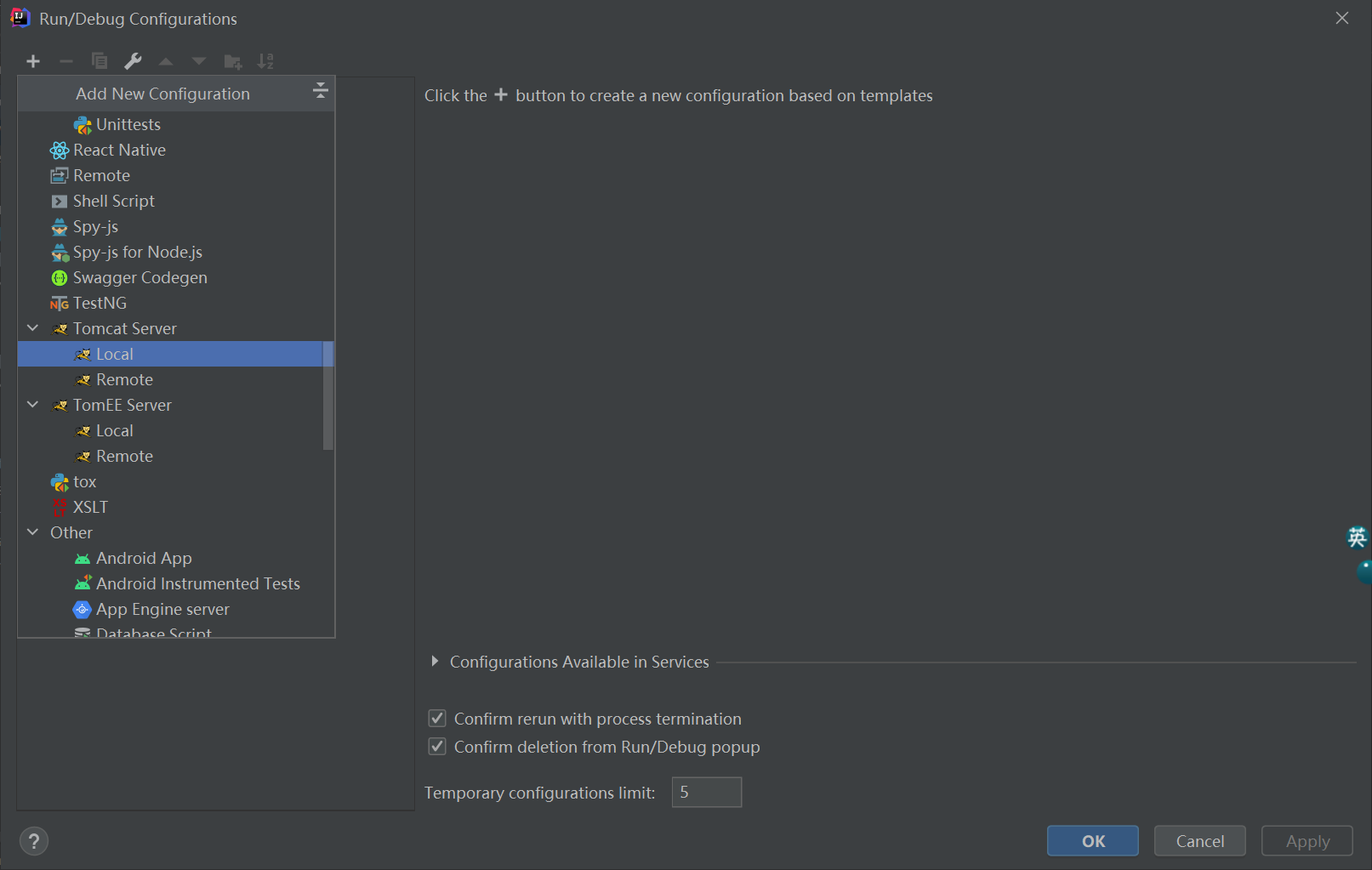Click the TomEE Server group label
1372x870 pixels.
coord(122,405)
